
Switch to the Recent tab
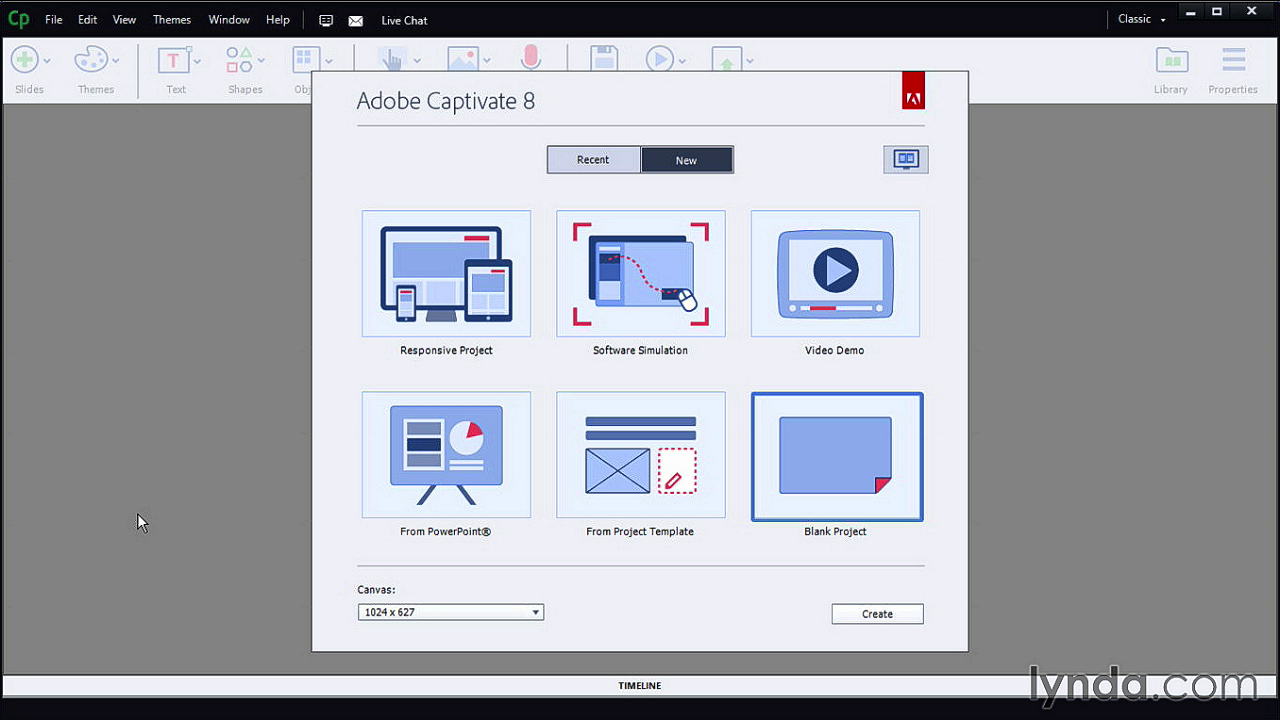click(593, 160)
